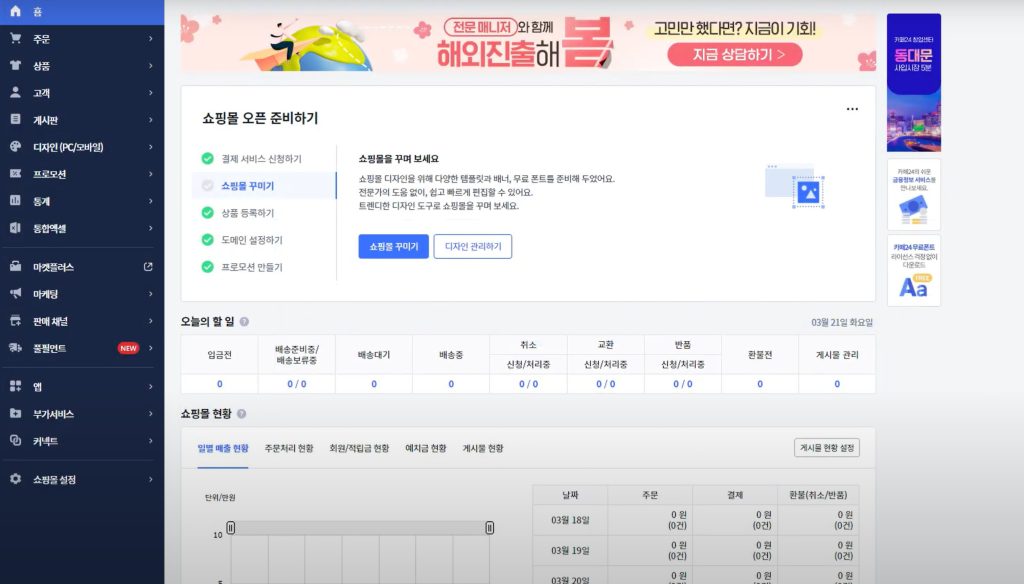Click the 디자인 palette icon in sidebar
1024x584 pixels.
tap(15, 147)
